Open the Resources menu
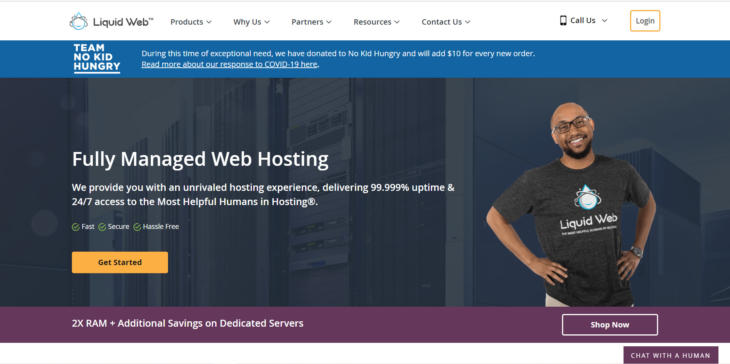Screen dimensions: 730x364 pos(376,22)
